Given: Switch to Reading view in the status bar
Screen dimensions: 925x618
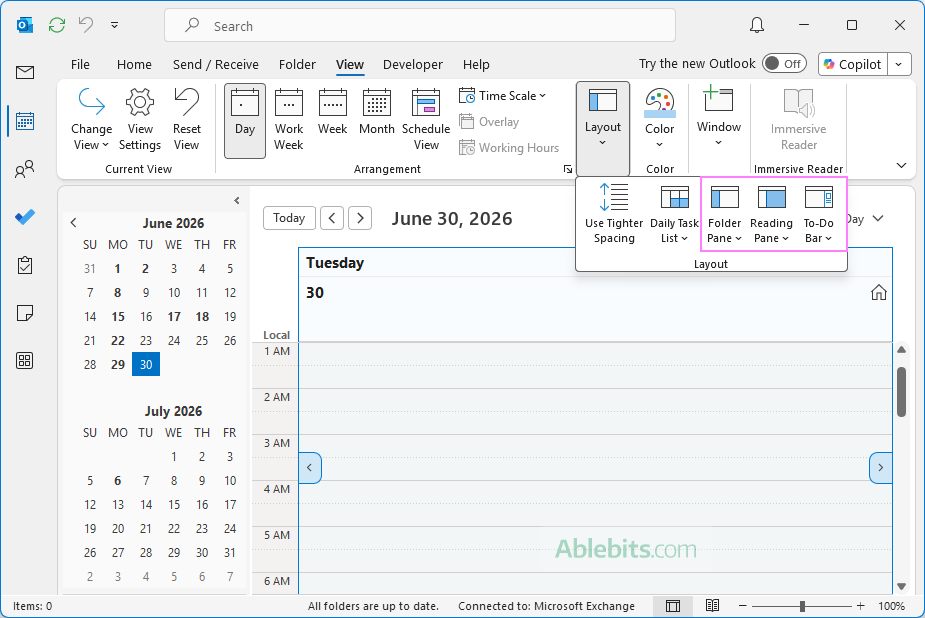Looking at the screenshot, I should [713, 606].
